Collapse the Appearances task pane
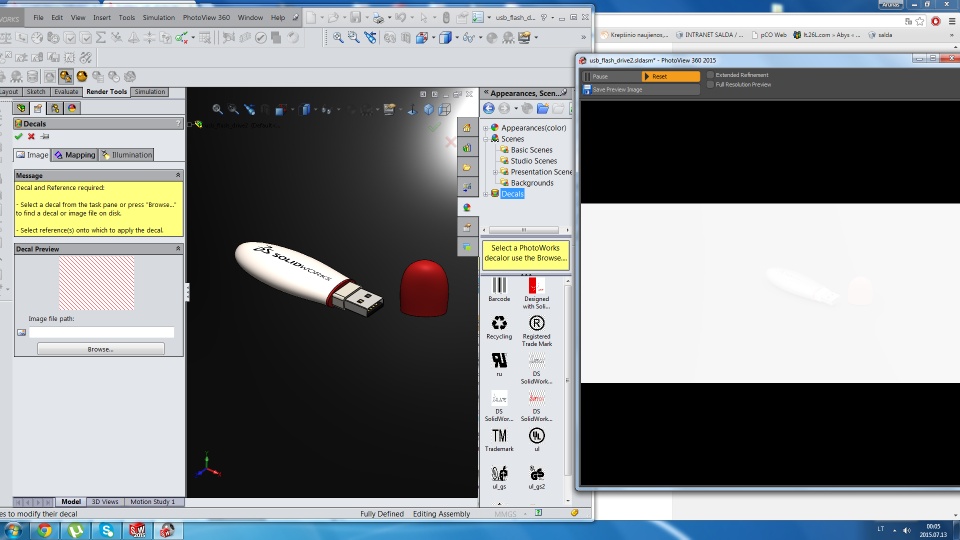 coord(486,92)
